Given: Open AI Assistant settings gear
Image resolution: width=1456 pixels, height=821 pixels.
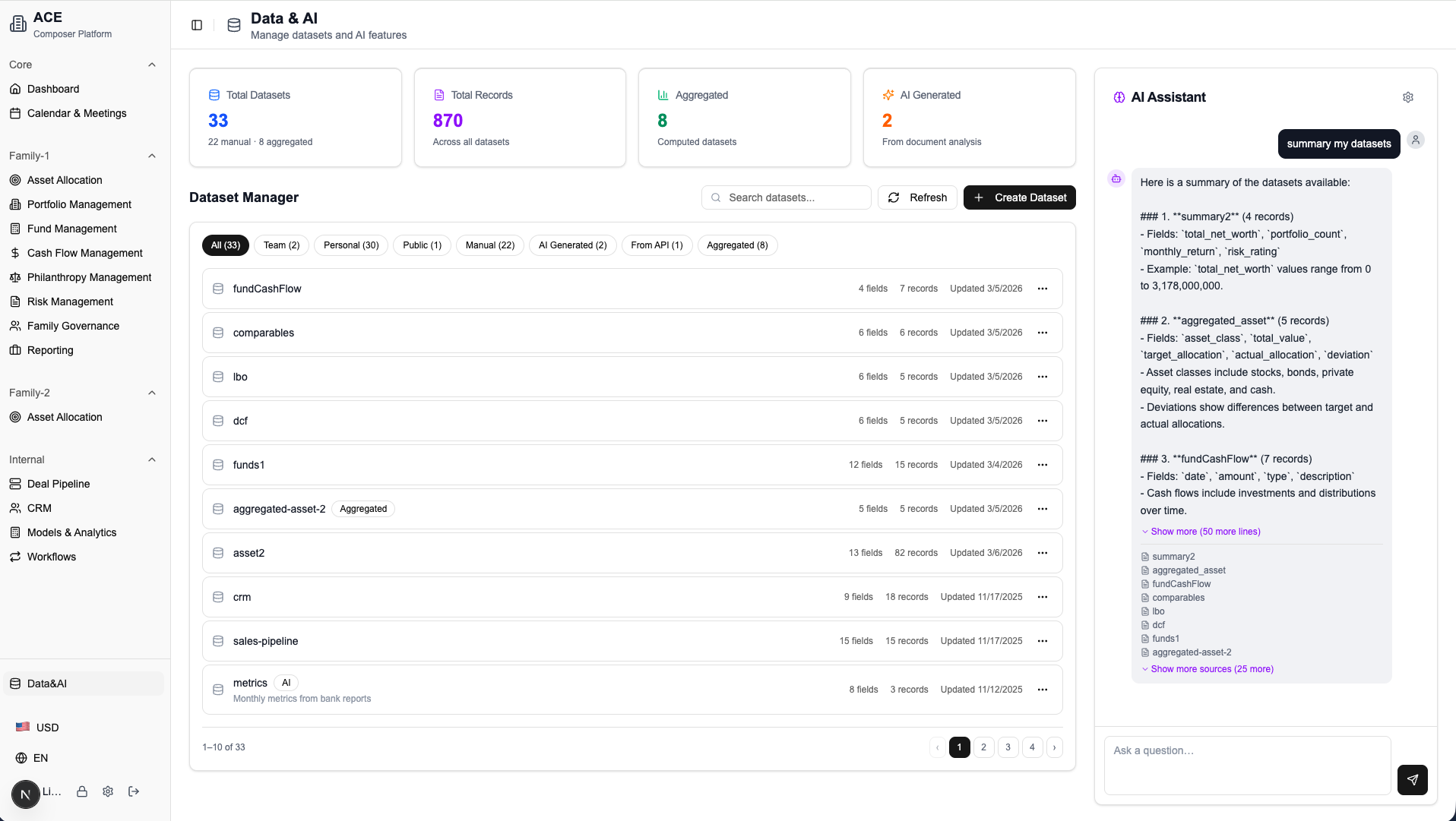Looking at the screenshot, I should pos(1407,97).
